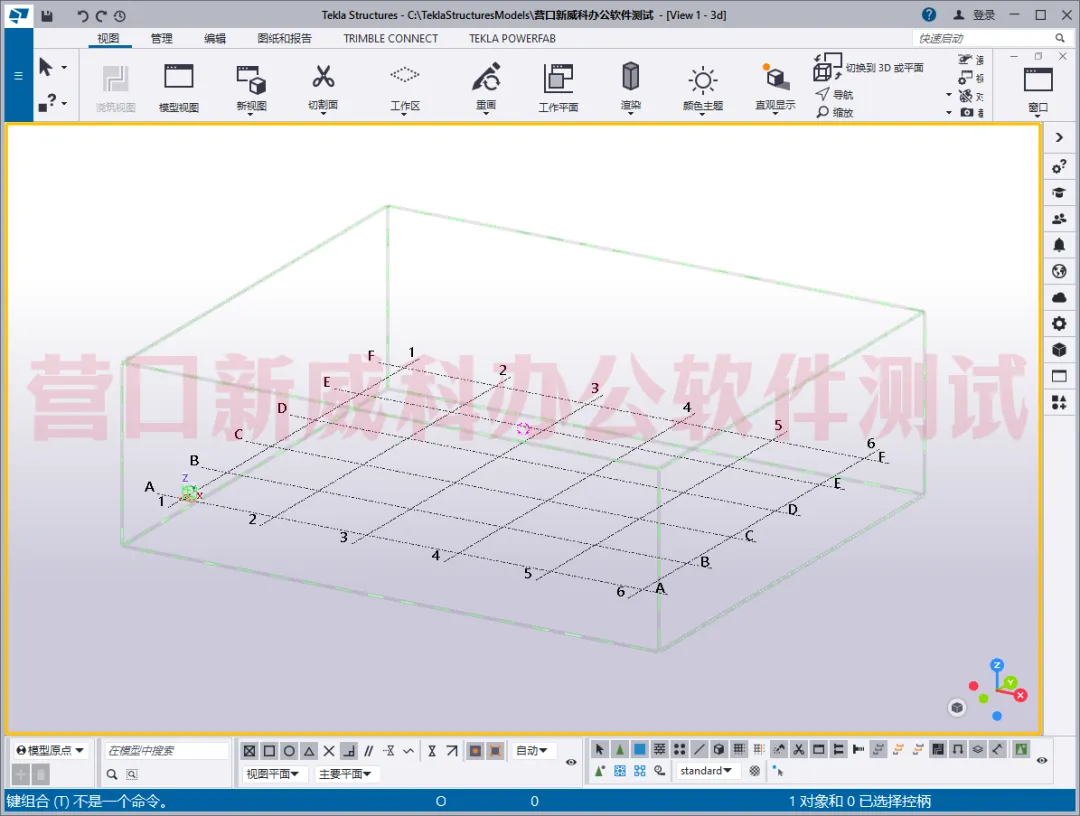
Task: Select the 切割面 clip plane scissors icon
Action: (322, 76)
